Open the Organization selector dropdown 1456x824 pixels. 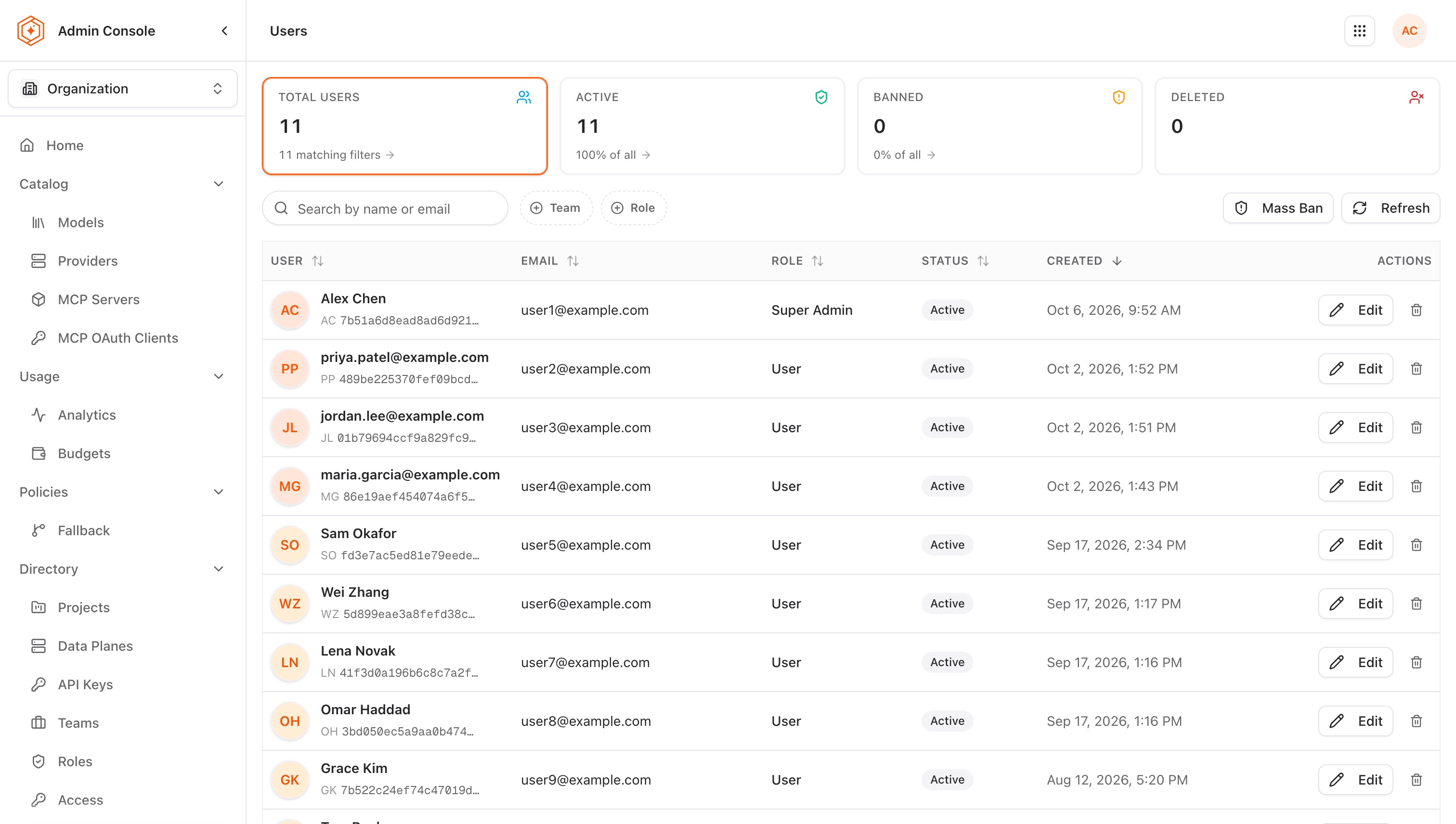pos(122,89)
